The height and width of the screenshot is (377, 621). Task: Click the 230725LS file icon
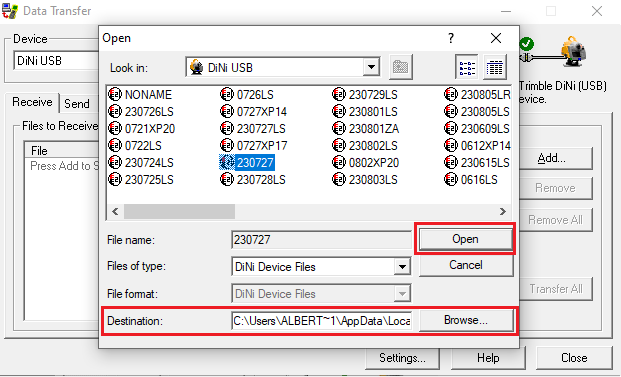click(115, 180)
